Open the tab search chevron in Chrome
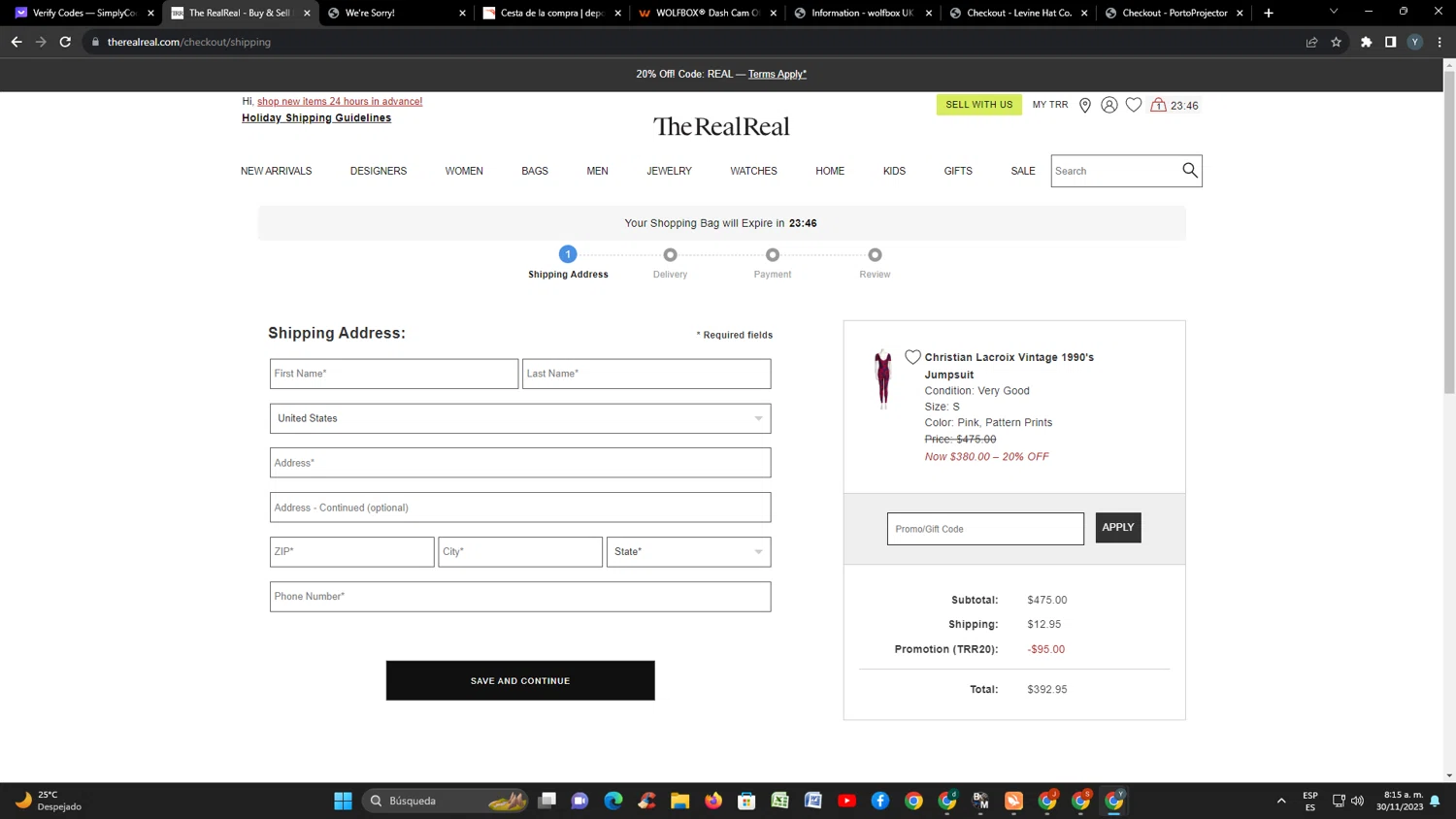This screenshot has width=1456, height=819. click(1334, 12)
